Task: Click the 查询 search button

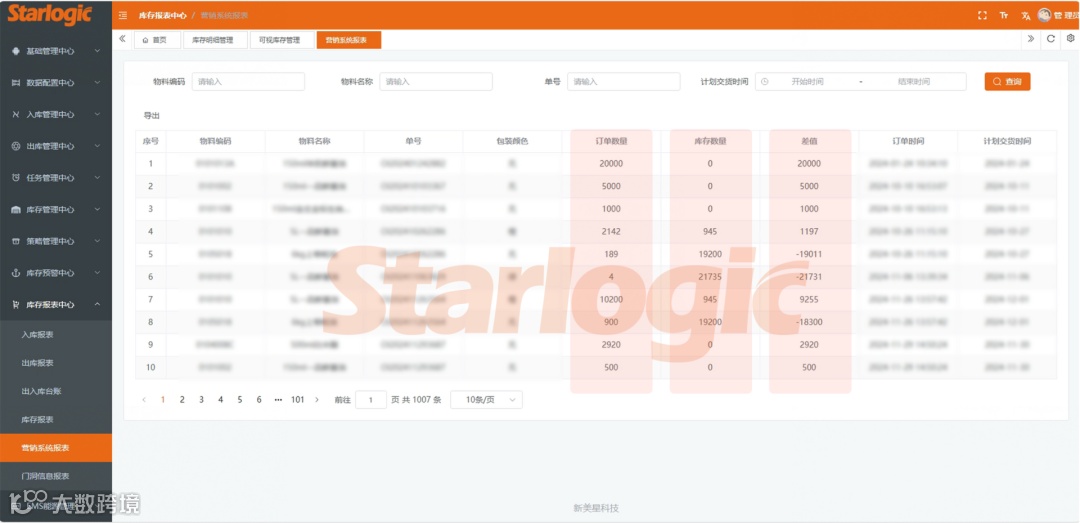Action: pos(1007,81)
